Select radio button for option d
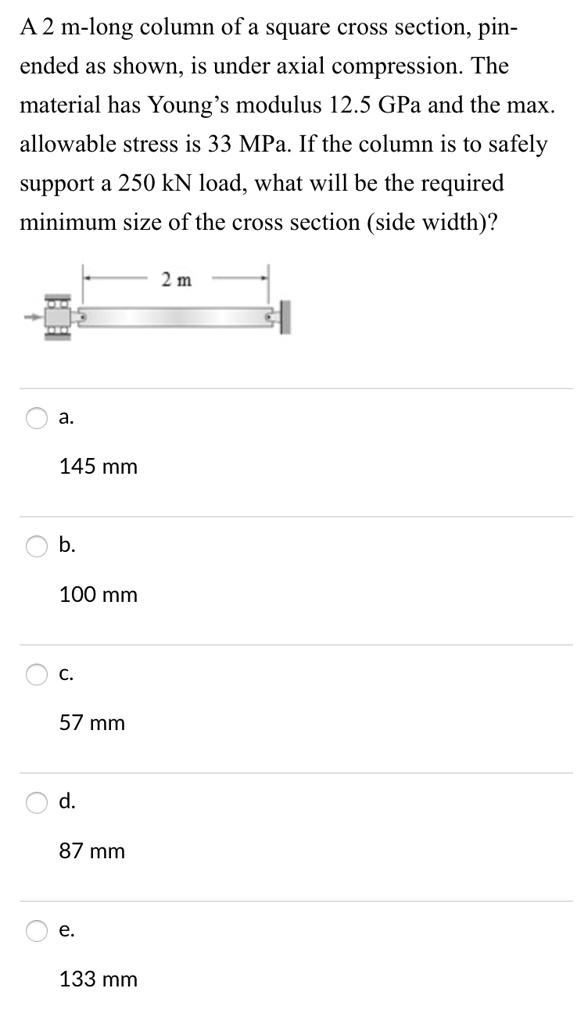The width and height of the screenshot is (577, 1024). 37,801
